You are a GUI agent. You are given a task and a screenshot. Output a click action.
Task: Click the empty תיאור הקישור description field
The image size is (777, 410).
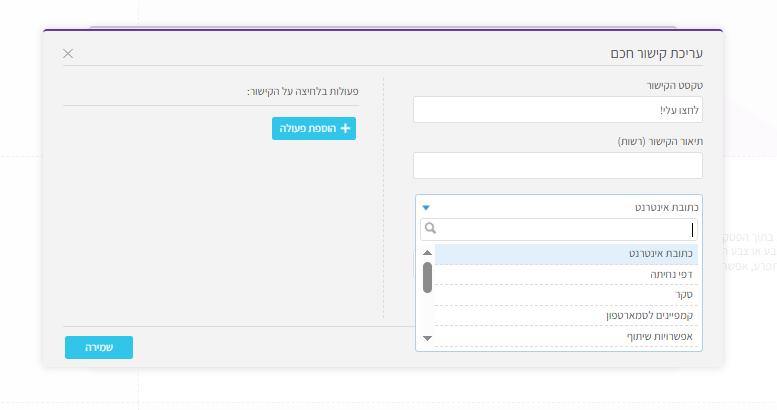pyautogui.click(x=557, y=165)
